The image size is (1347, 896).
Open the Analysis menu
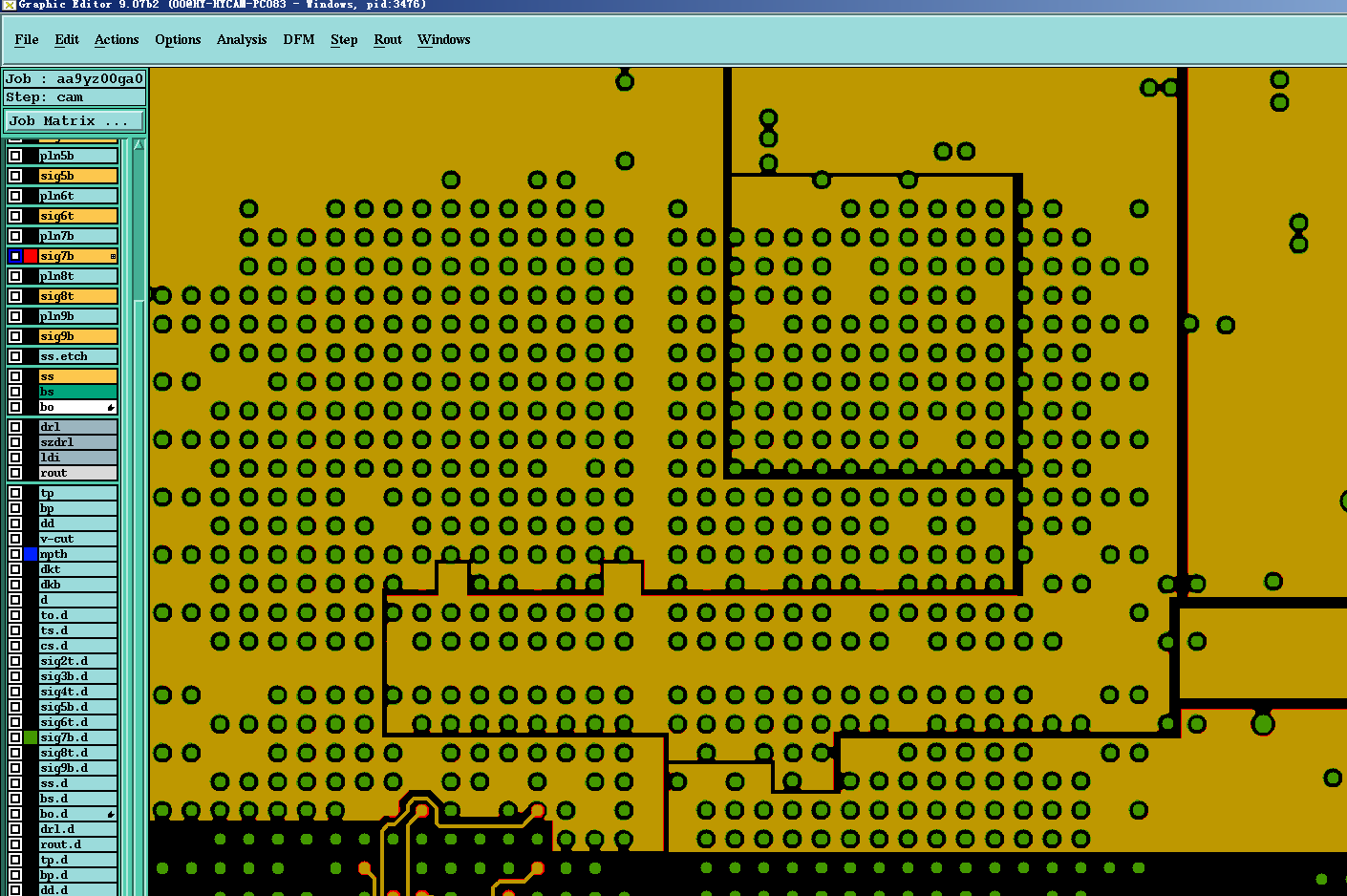click(242, 39)
